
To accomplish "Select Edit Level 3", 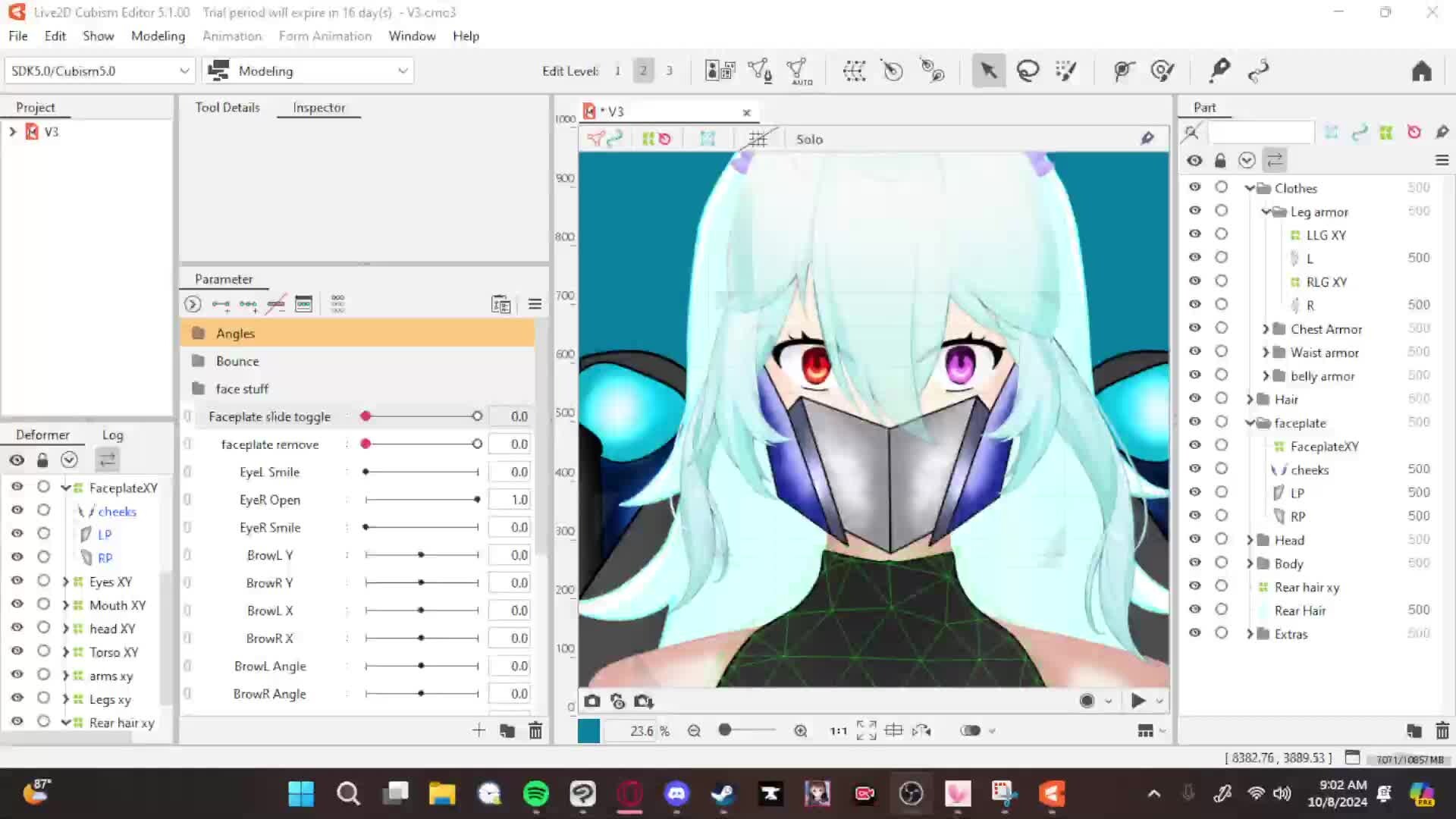I will click(x=669, y=70).
